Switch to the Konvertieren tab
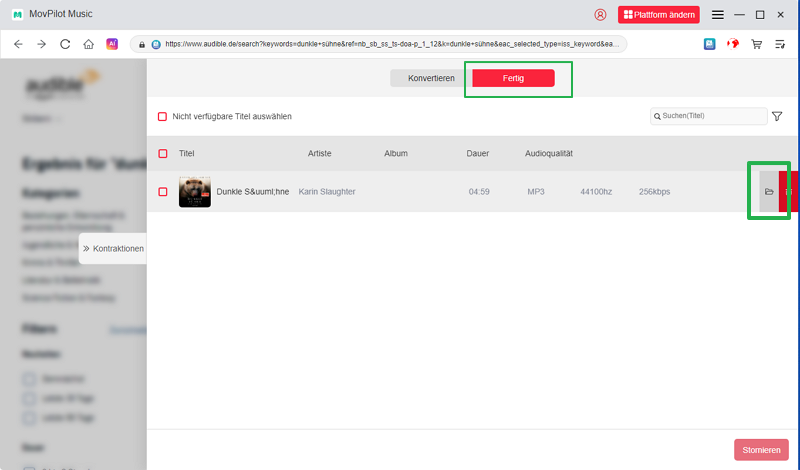Screen dimensions: 800x470 (431, 78)
